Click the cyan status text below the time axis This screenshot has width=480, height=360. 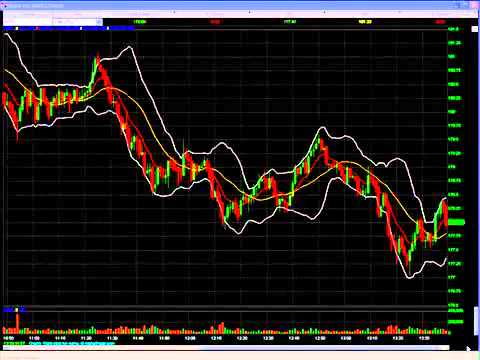(72, 343)
